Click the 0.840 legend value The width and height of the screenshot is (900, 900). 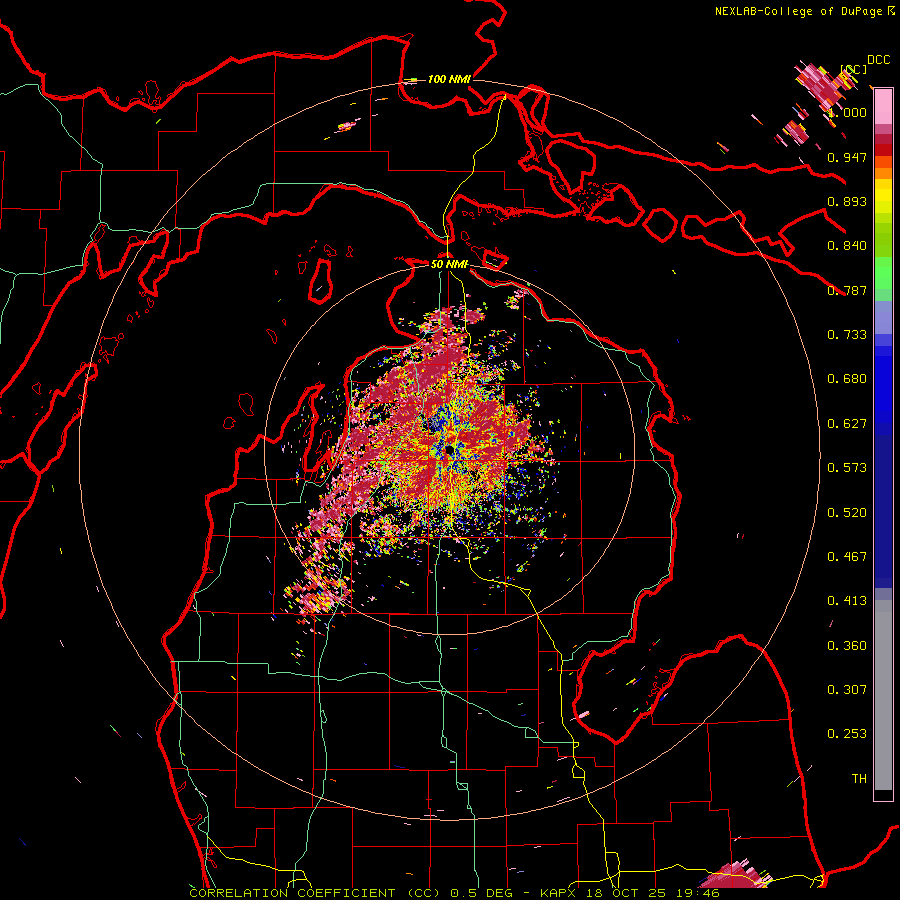click(847, 246)
